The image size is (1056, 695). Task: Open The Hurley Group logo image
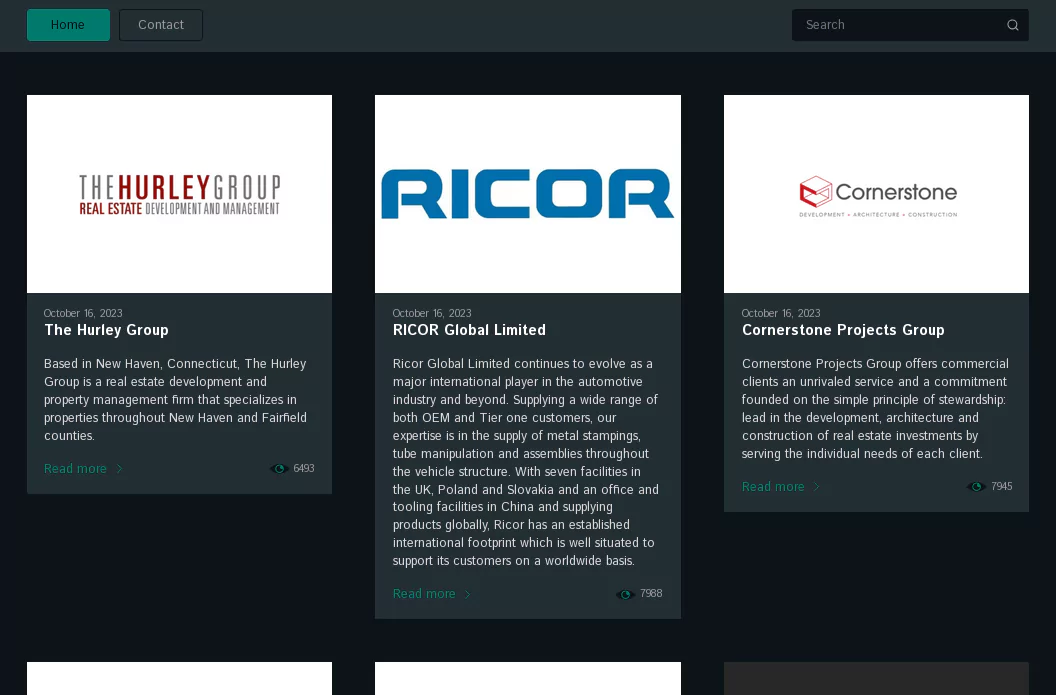click(179, 194)
